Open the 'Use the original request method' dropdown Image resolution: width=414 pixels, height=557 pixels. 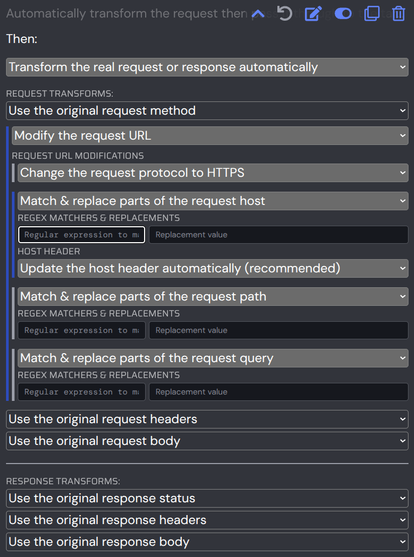click(x=207, y=110)
